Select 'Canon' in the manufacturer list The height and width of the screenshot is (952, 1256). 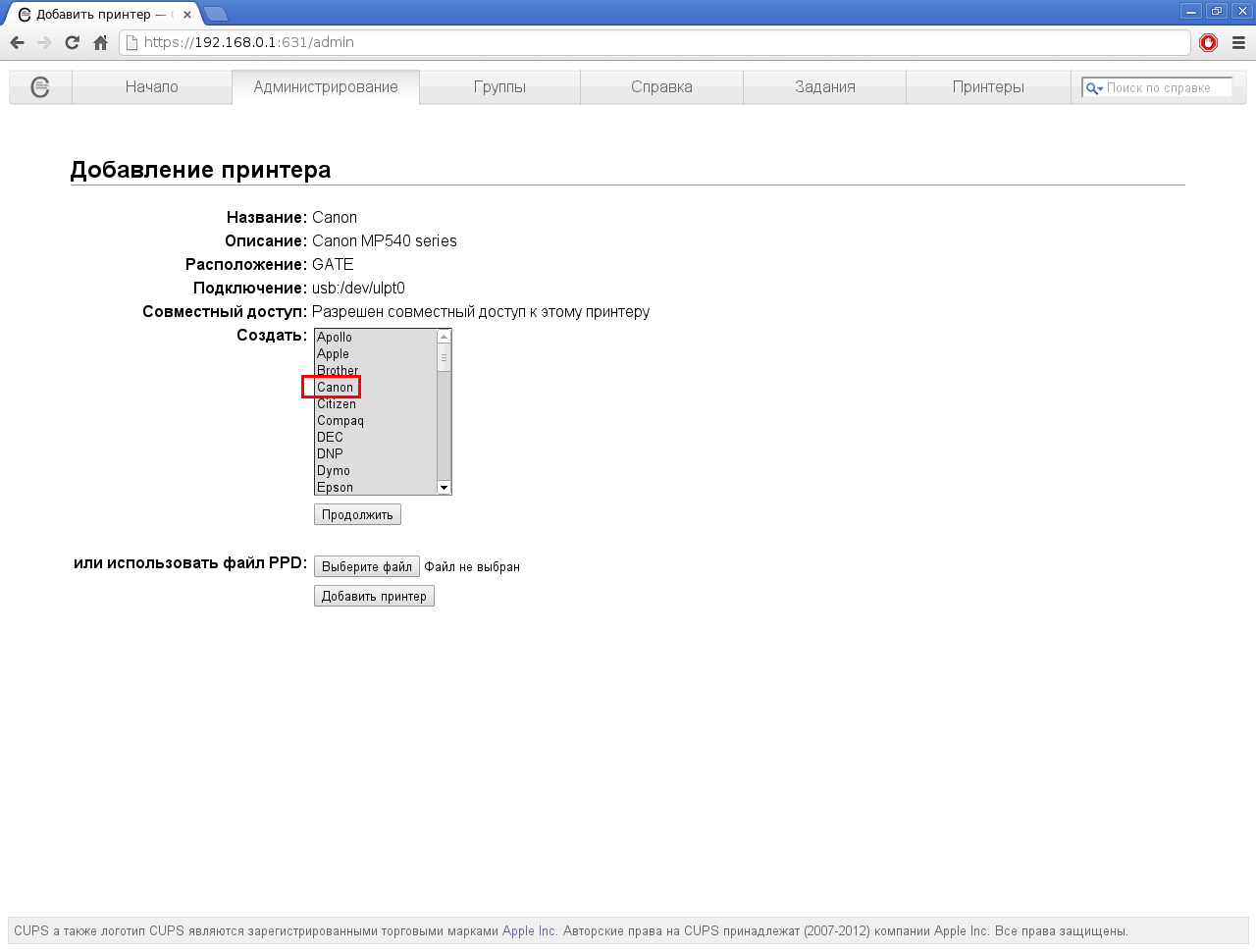coord(376,387)
